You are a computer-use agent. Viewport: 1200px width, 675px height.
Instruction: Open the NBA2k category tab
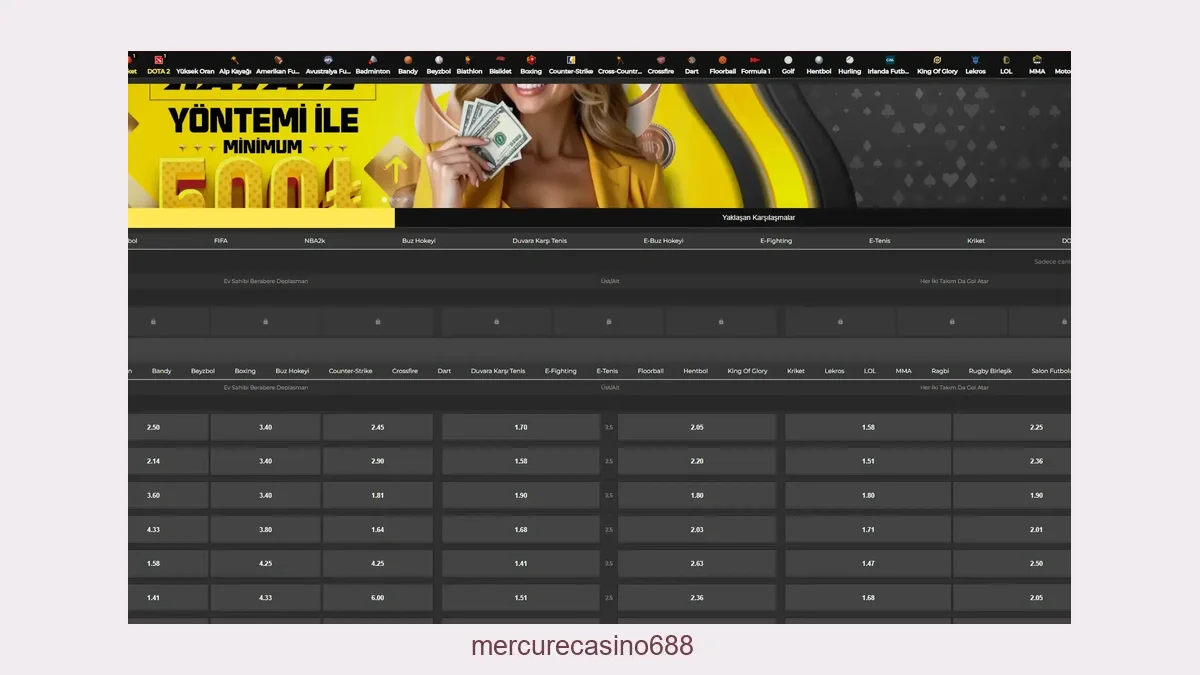315,241
